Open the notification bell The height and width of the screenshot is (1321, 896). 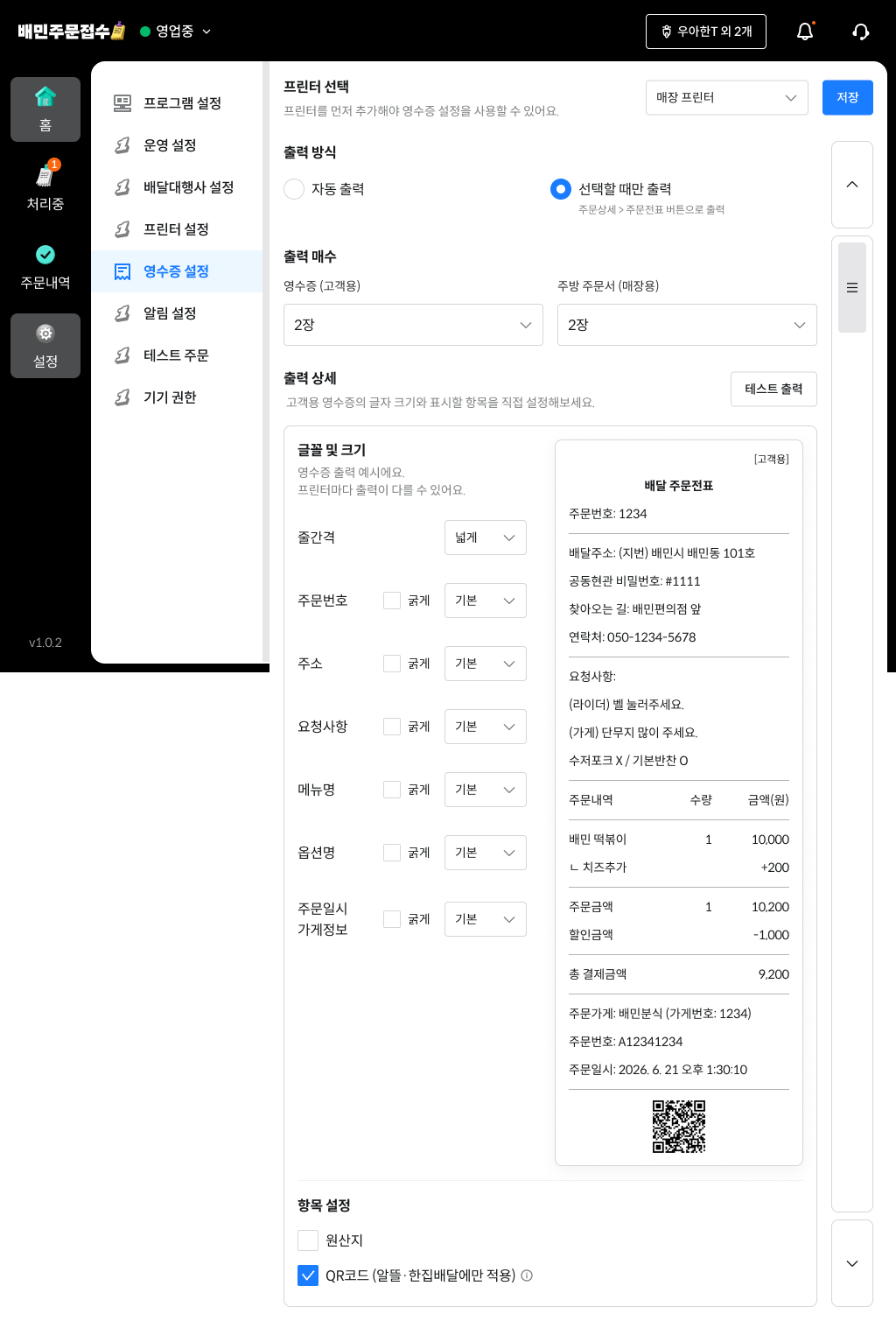[x=805, y=32]
